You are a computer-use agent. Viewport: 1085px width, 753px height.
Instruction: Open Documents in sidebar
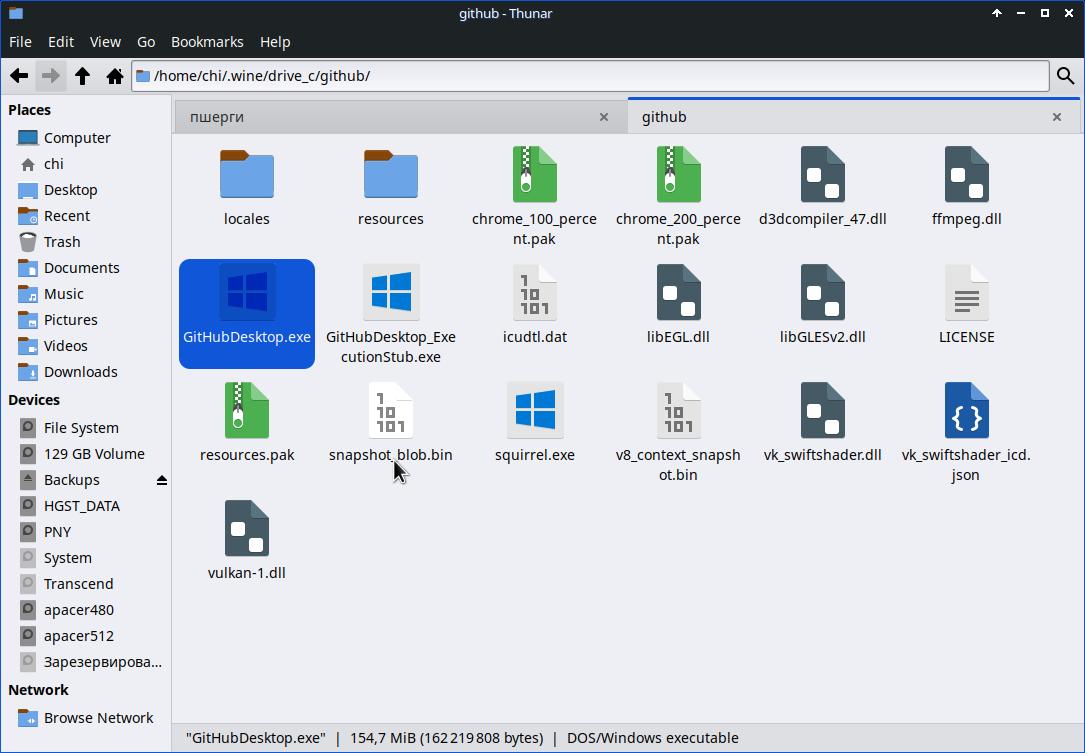coord(82,268)
